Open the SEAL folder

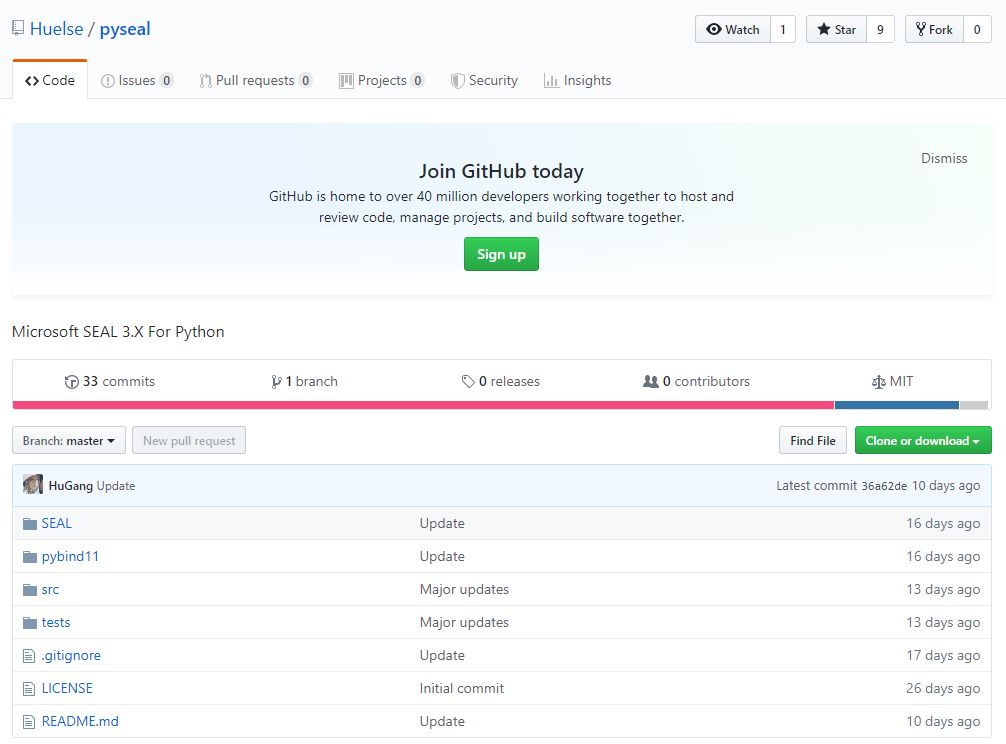56,523
